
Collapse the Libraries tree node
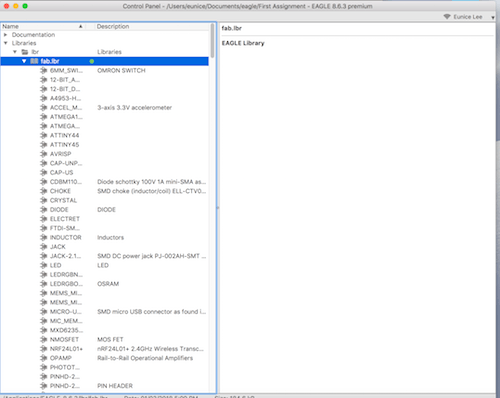(5, 43)
